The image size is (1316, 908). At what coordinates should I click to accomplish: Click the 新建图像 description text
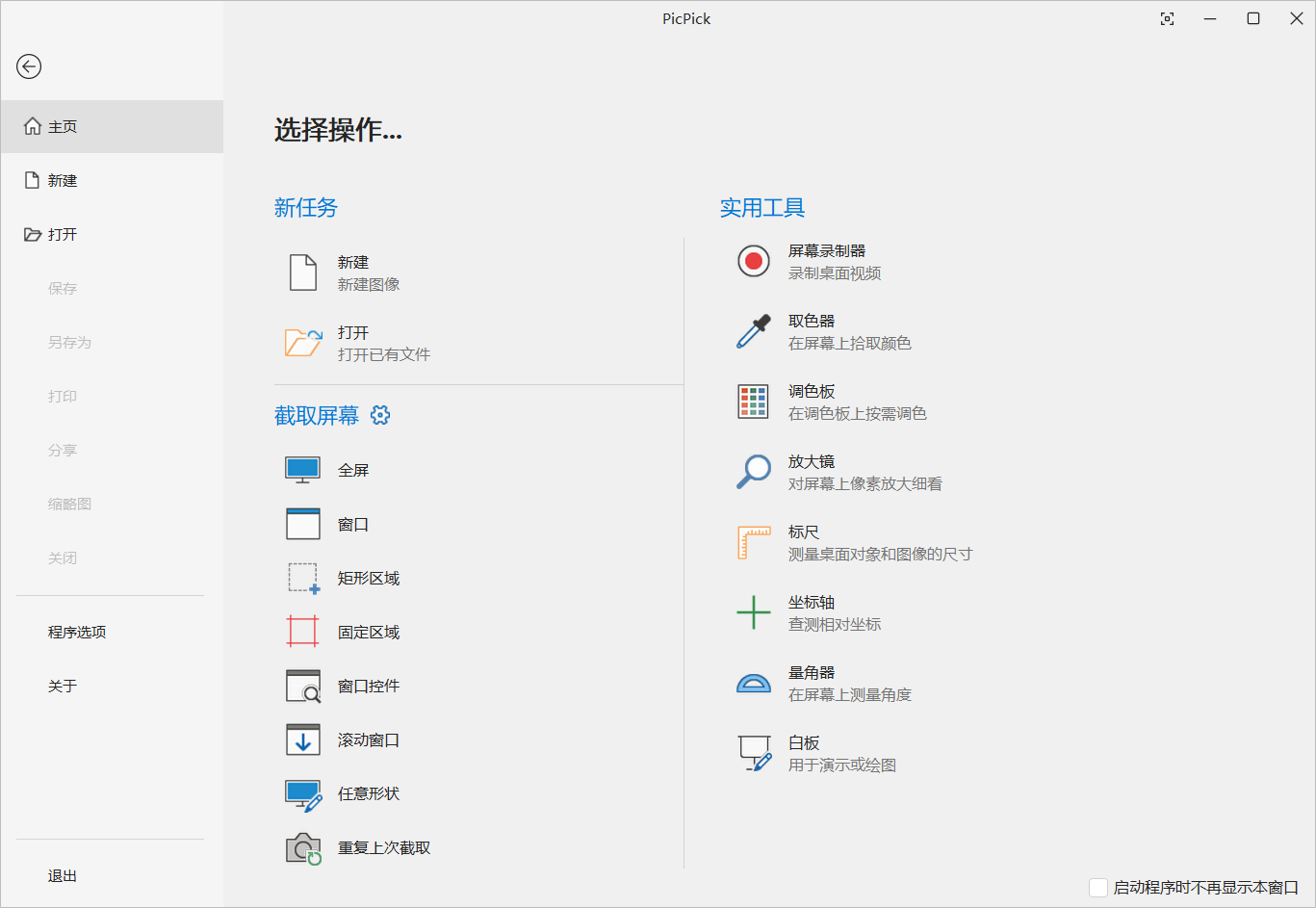tap(369, 284)
